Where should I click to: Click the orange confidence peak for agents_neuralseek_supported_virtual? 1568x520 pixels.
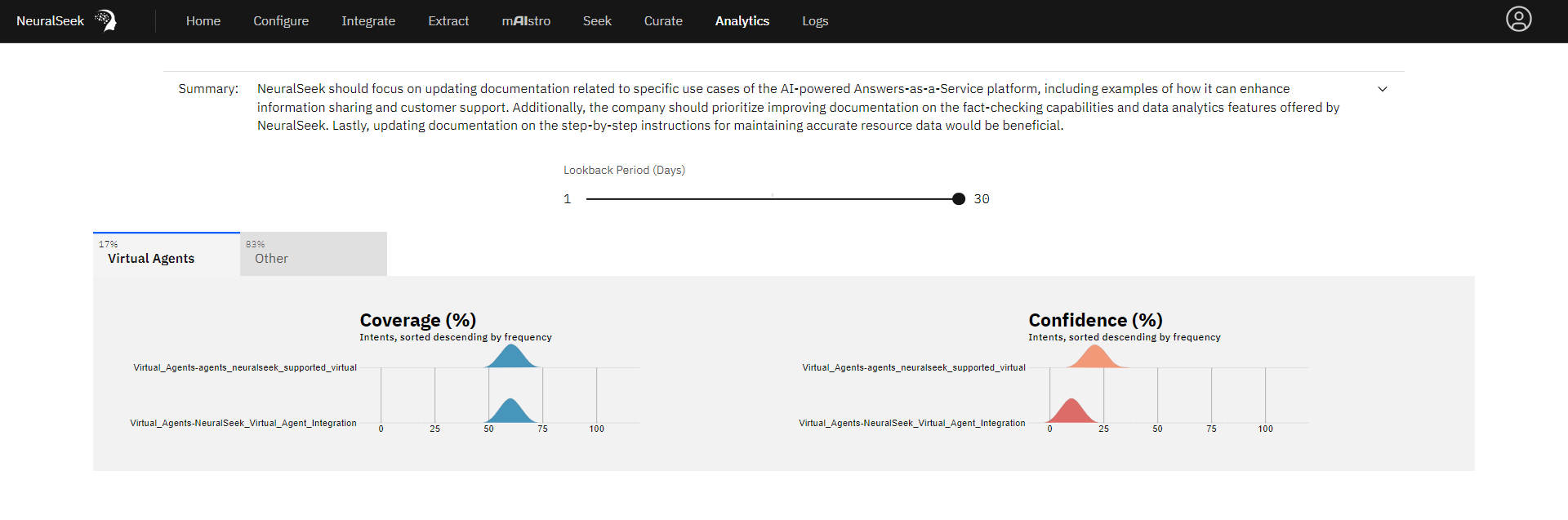click(x=1094, y=358)
